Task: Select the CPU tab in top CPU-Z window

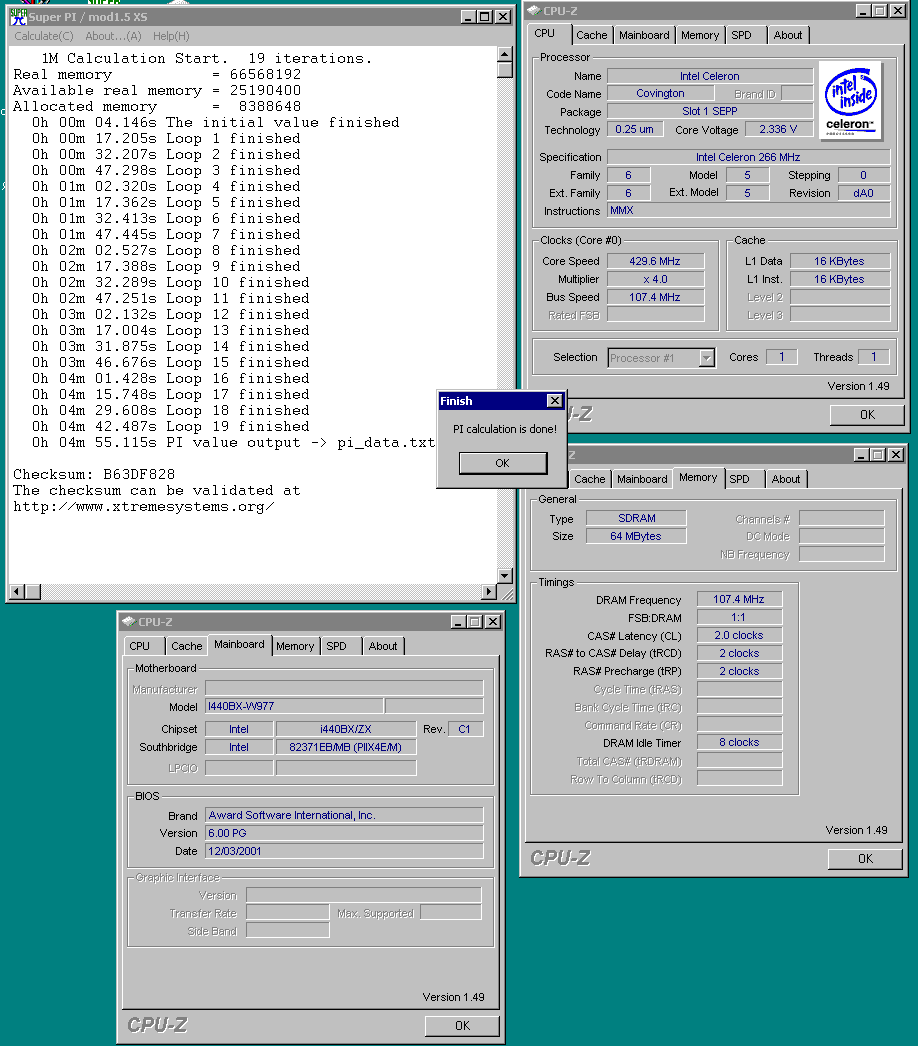Action: point(549,33)
